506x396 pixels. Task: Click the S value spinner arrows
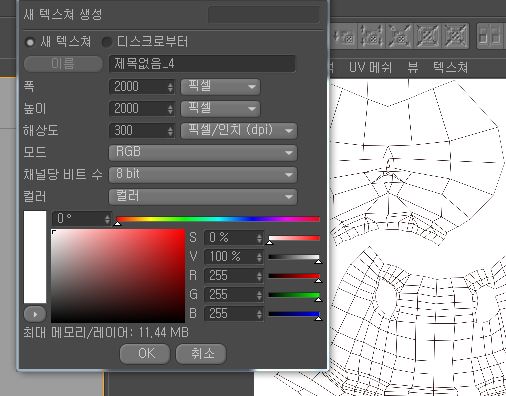pyautogui.click(x=259, y=238)
